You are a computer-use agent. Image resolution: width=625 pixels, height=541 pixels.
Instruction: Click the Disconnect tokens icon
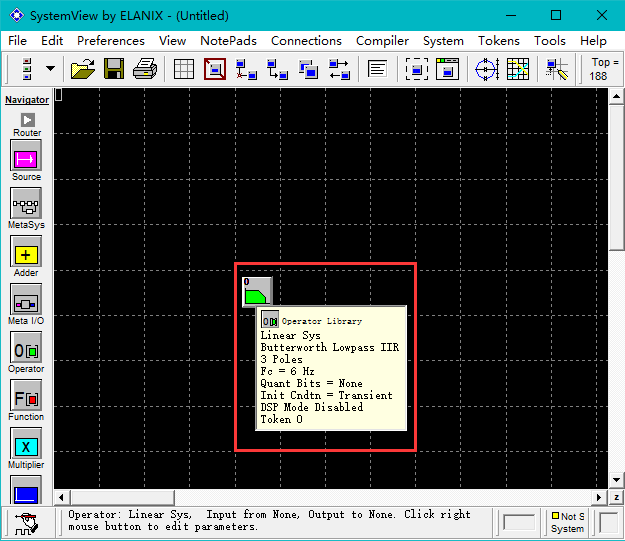(x=246, y=69)
